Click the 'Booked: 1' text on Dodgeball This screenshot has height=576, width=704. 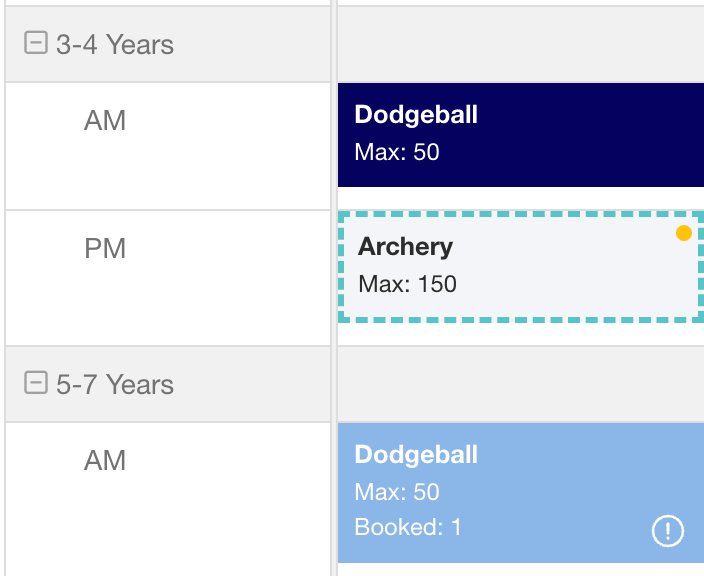[x=408, y=527]
